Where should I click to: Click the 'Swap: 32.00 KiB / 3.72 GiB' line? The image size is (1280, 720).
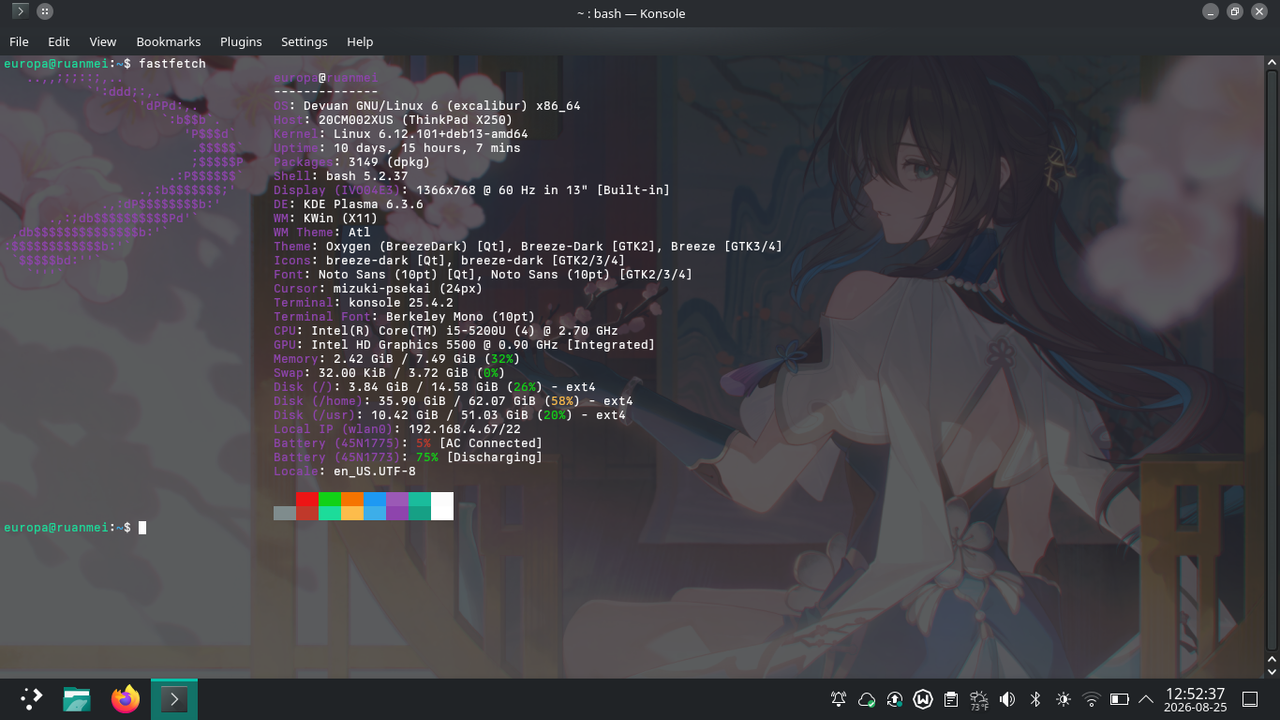click(389, 371)
